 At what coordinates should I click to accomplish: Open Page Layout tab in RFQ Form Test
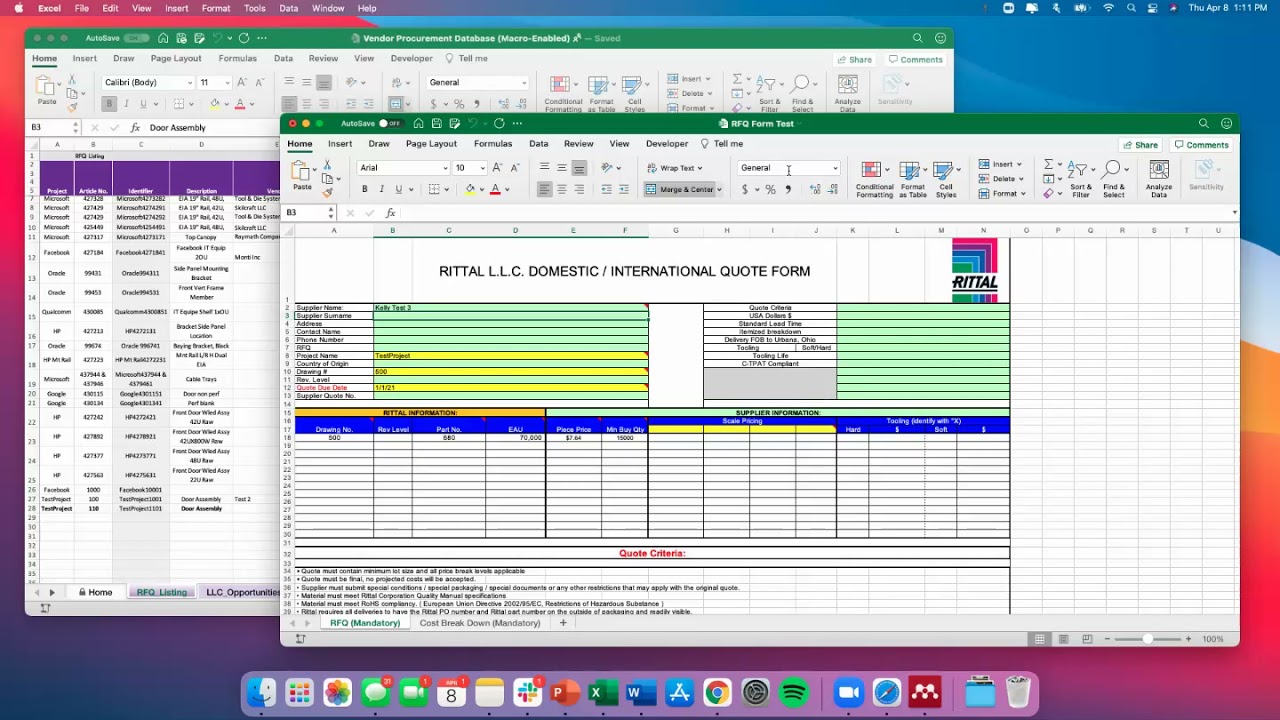(x=431, y=144)
